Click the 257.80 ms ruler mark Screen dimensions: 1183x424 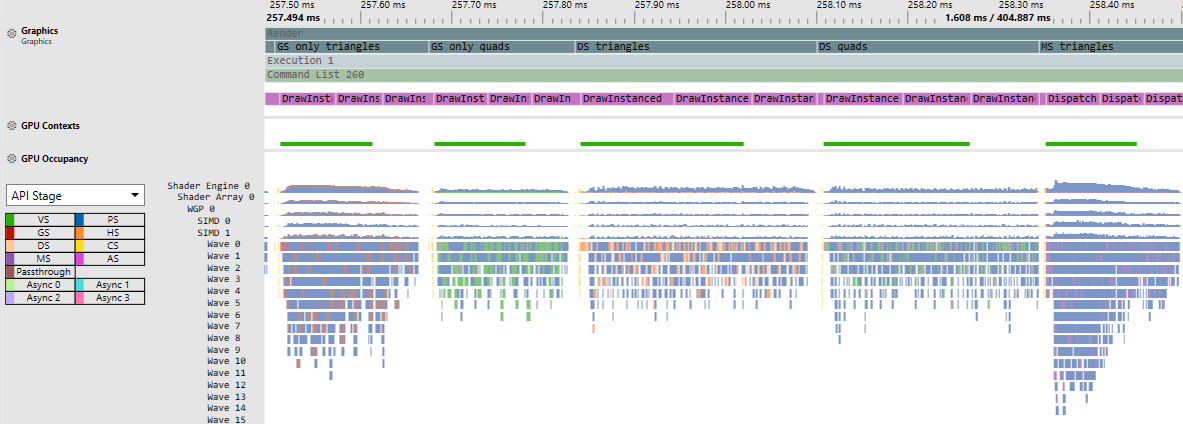click(565, 5)
